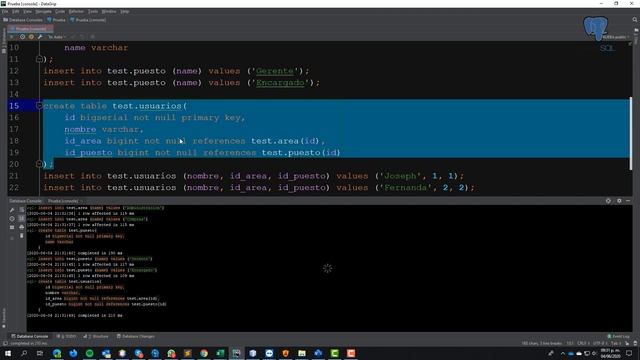Open Windows Start menu
Viewport: 640px width, 360px height.
[8, 353]
